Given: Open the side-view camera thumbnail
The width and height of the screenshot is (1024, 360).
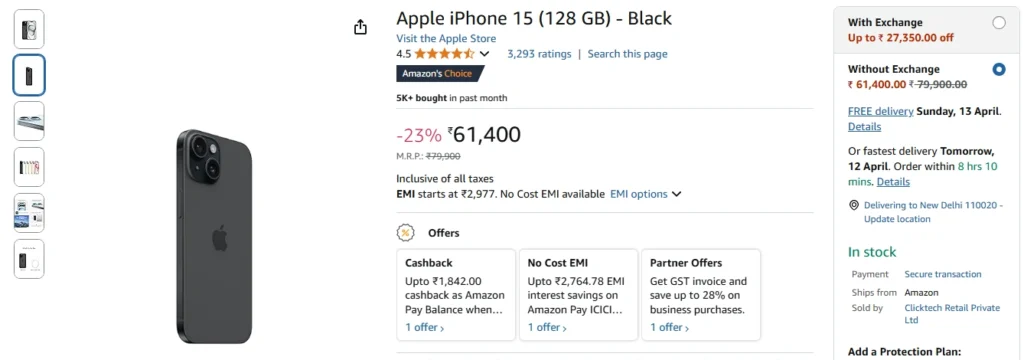Looking at the screenshot, I should [x=29, y=121].
